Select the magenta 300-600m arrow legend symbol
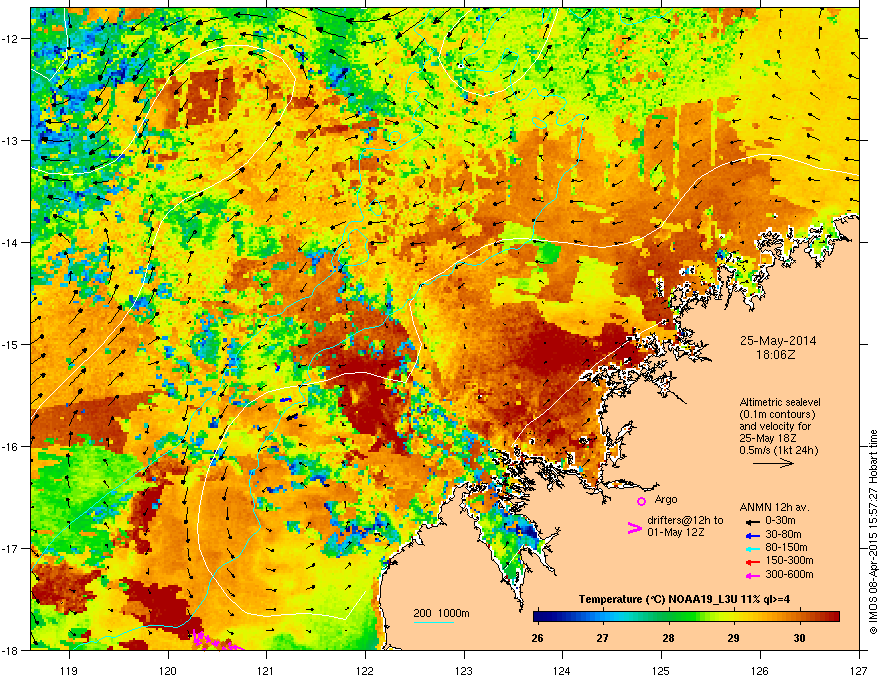Screen dimensions: 880x680 pos(753,576)
